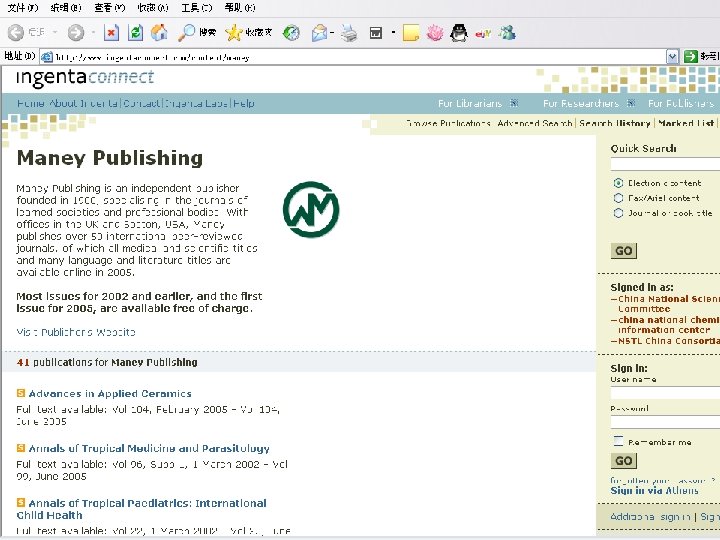Open Advances in Applied Ceramics journal
The width and height of the screenshot is (720, 540).
pos(110,394)
